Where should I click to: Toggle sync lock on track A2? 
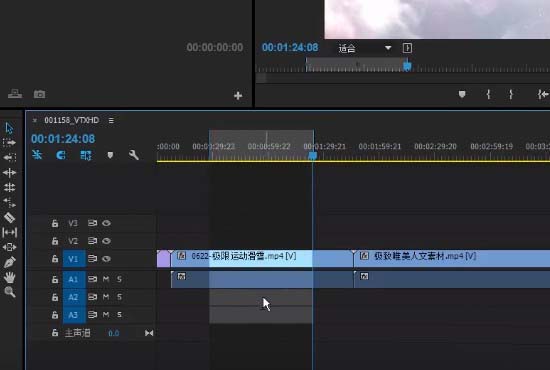92,297
